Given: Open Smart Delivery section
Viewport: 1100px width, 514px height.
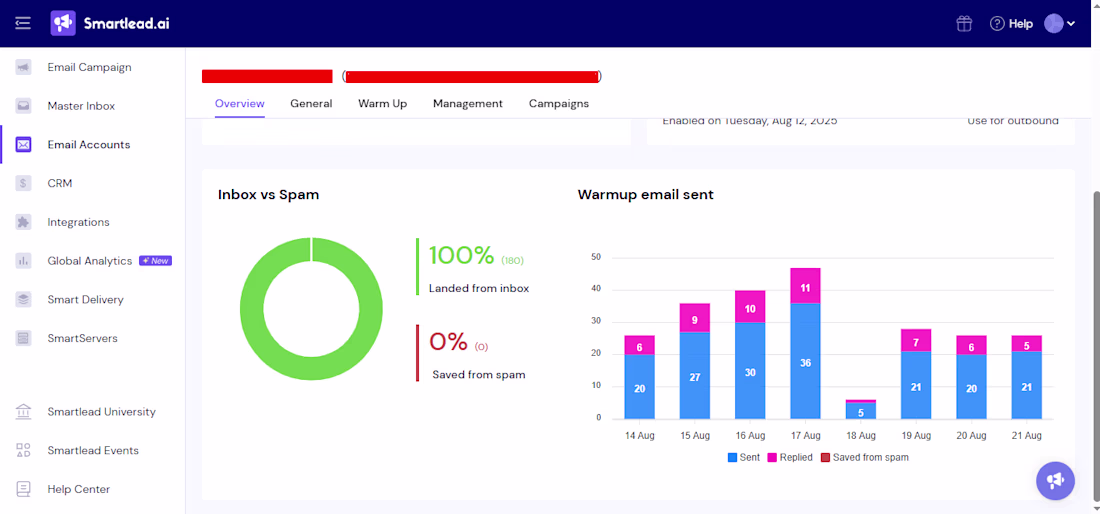Looking at the screenshot, I should tap(85, 299).
